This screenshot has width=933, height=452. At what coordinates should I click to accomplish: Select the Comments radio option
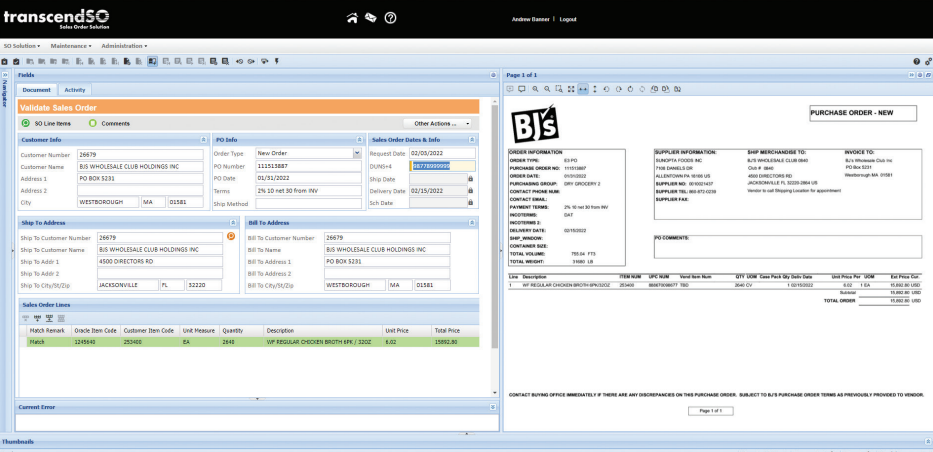pyautogui.click(x=92, y=123)
